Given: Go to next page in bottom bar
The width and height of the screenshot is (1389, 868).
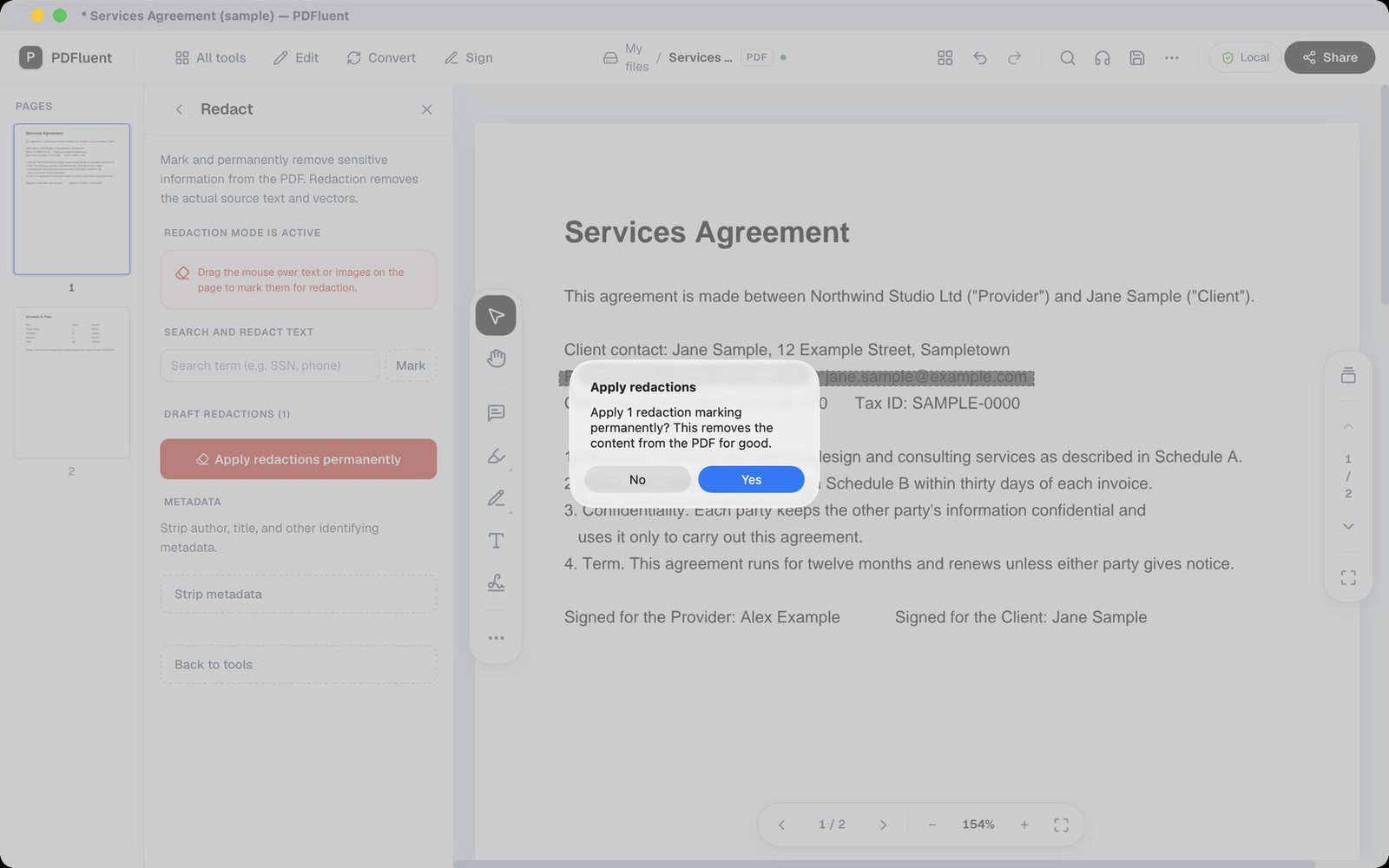Looking at the screenshot, I should [883, 825].
